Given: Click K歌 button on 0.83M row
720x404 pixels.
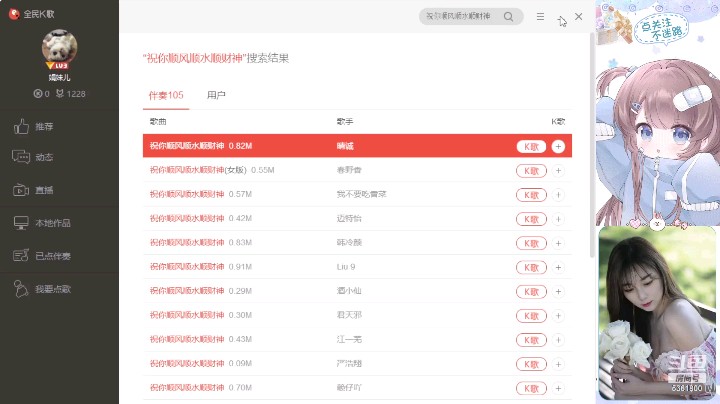Looking at the screenshot, I should coord(531,243).
